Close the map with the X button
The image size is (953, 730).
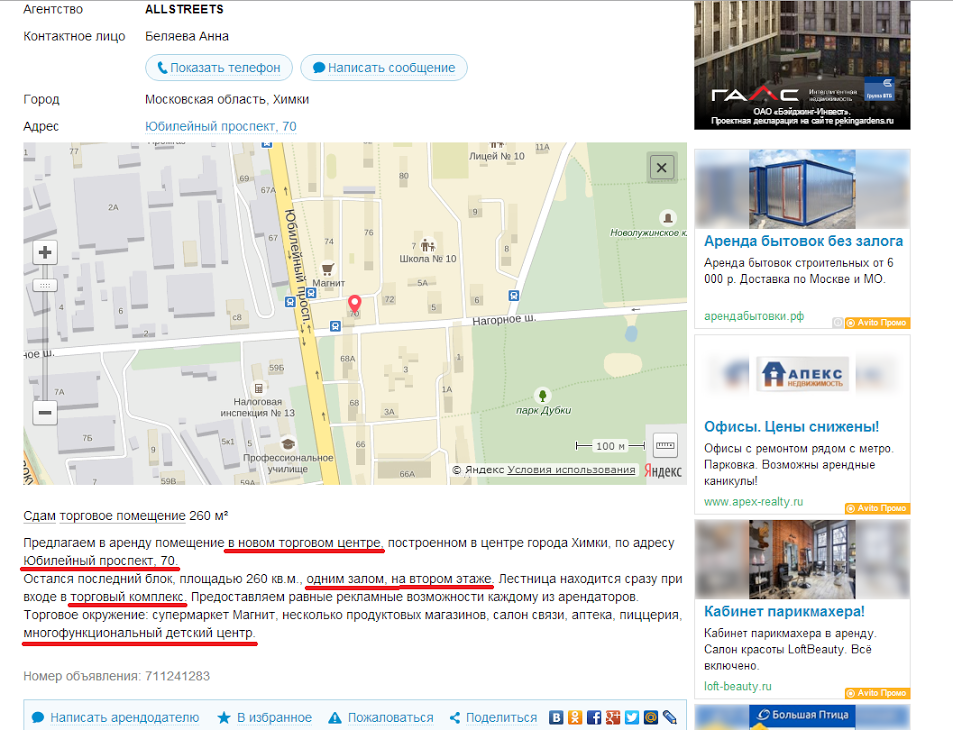click(x=662, y=167)
